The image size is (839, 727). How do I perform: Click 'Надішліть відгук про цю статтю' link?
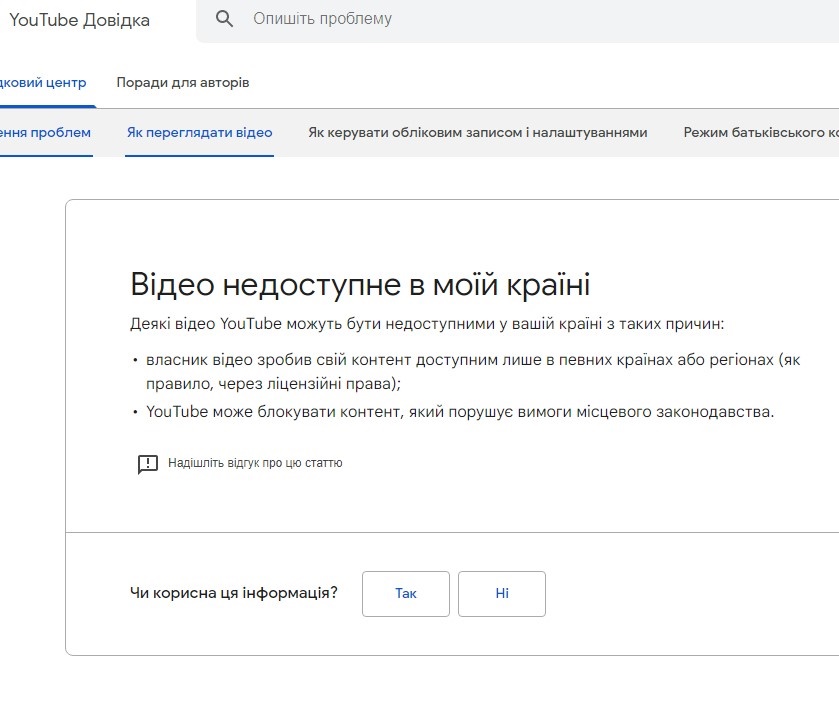pos(255,463)
